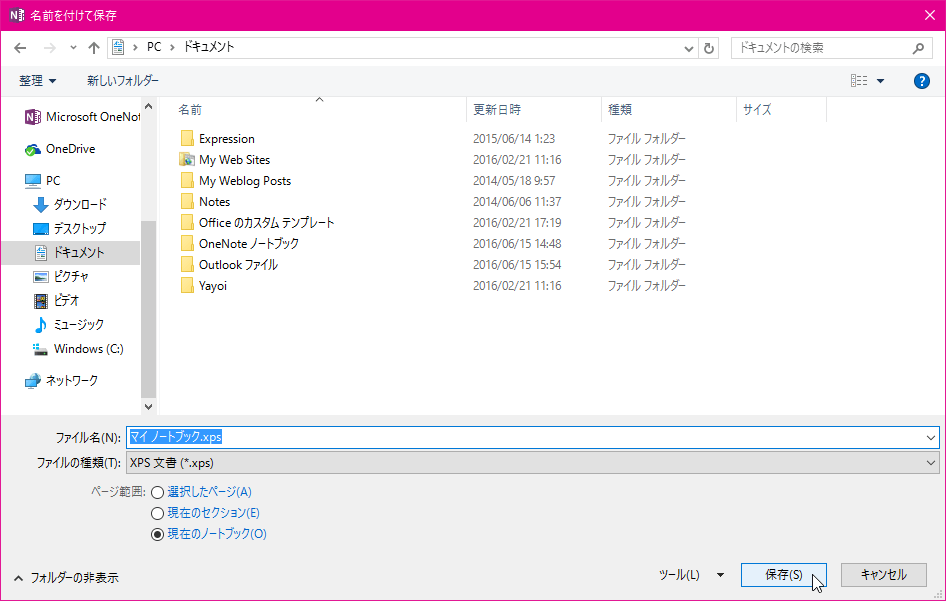This screenshot has height=601, width=946.
Task: Select ドキュメント in sidebar
Action: click(71, 253)
